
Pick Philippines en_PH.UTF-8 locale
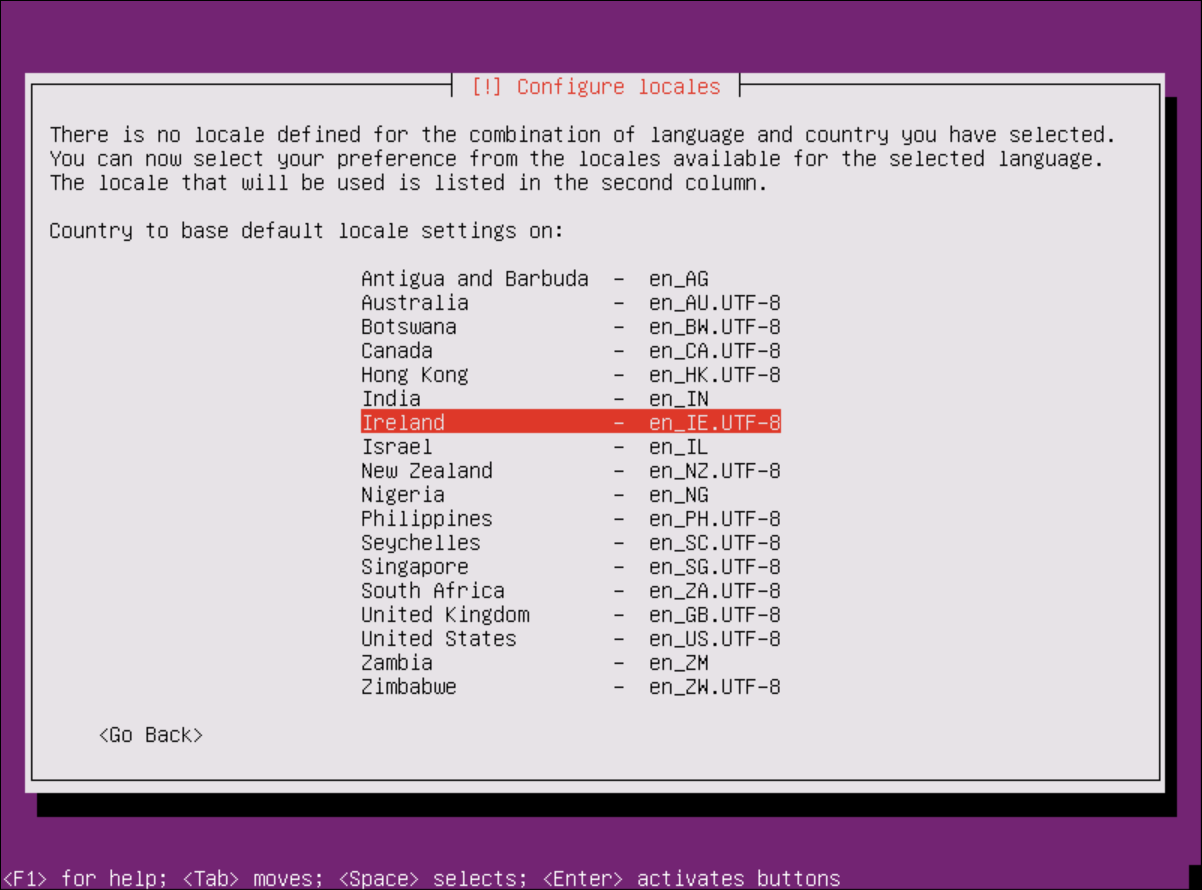pos(570,519)
